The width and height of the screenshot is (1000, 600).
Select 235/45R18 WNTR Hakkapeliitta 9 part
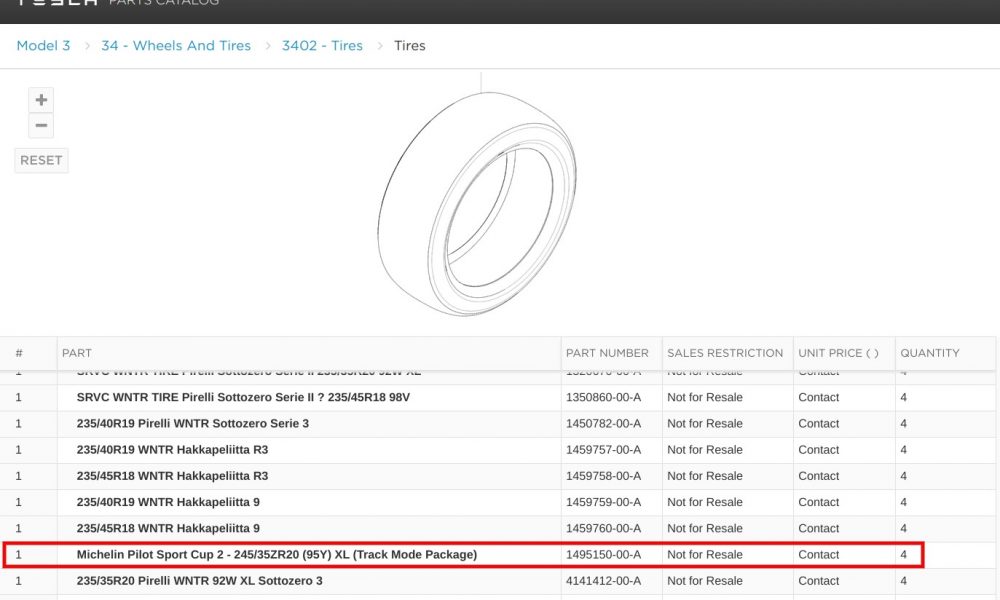[x=168, y=528]
